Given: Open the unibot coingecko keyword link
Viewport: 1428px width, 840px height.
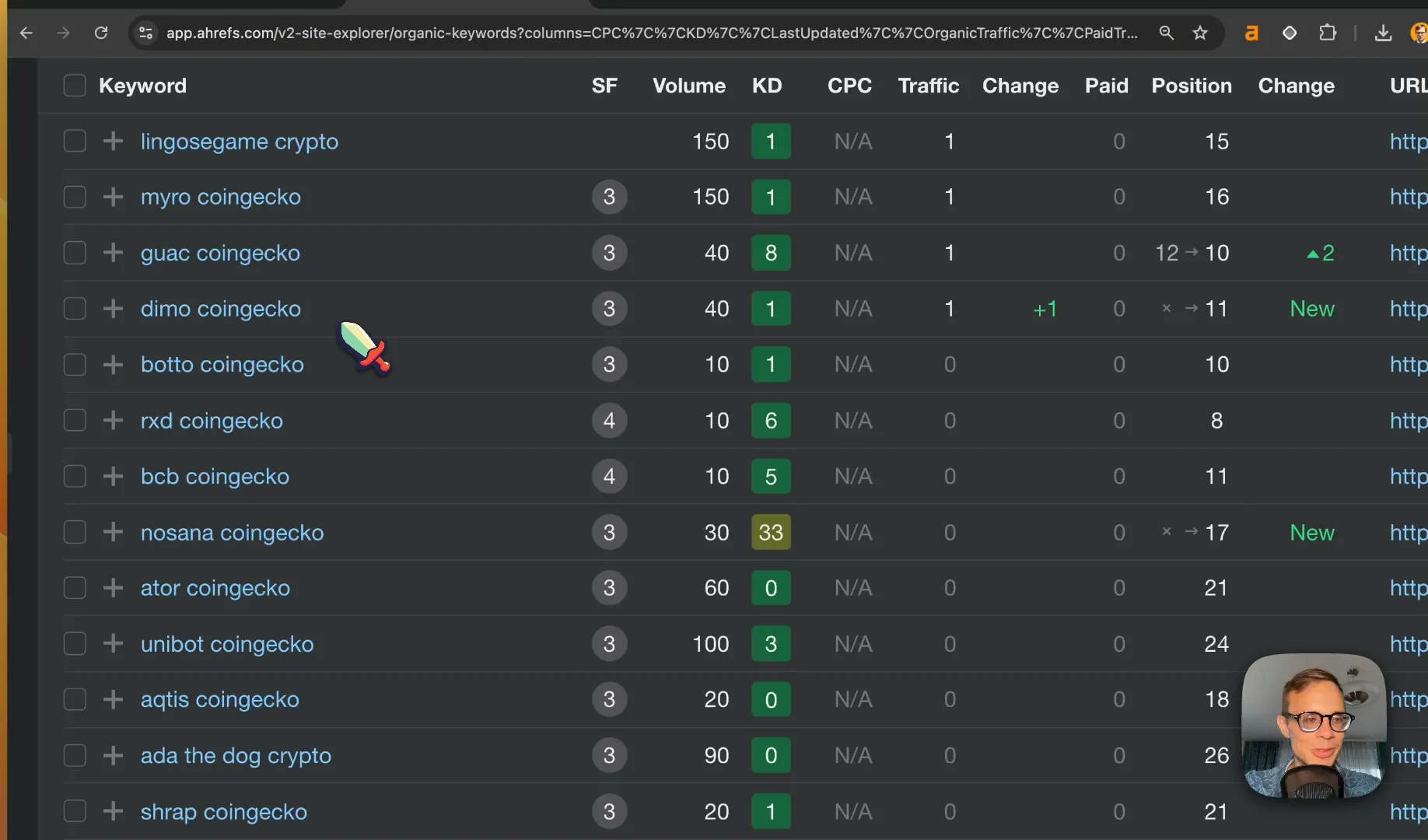Looking at the screenshot, I should pyautogui.click(x=227, y=644).
